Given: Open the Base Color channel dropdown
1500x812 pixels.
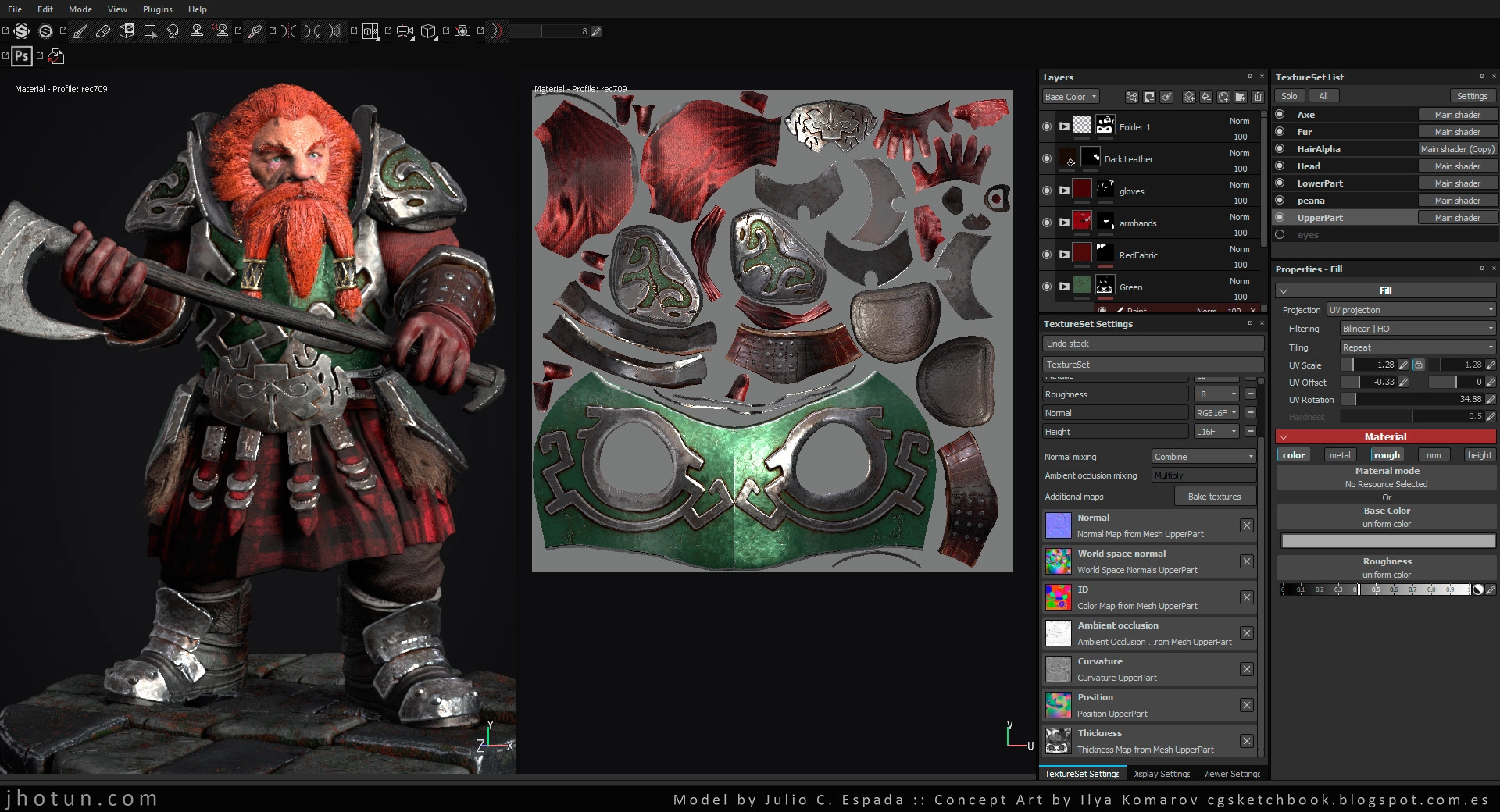Looking at the screenshot, I should [1070, 97].
